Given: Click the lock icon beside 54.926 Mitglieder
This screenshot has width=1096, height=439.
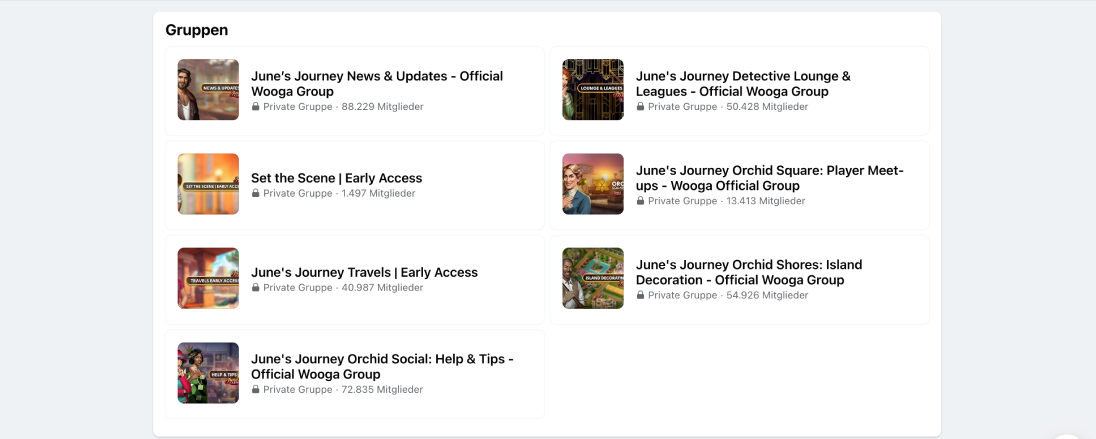Looking at the screenshot, I should click(640, 296).
